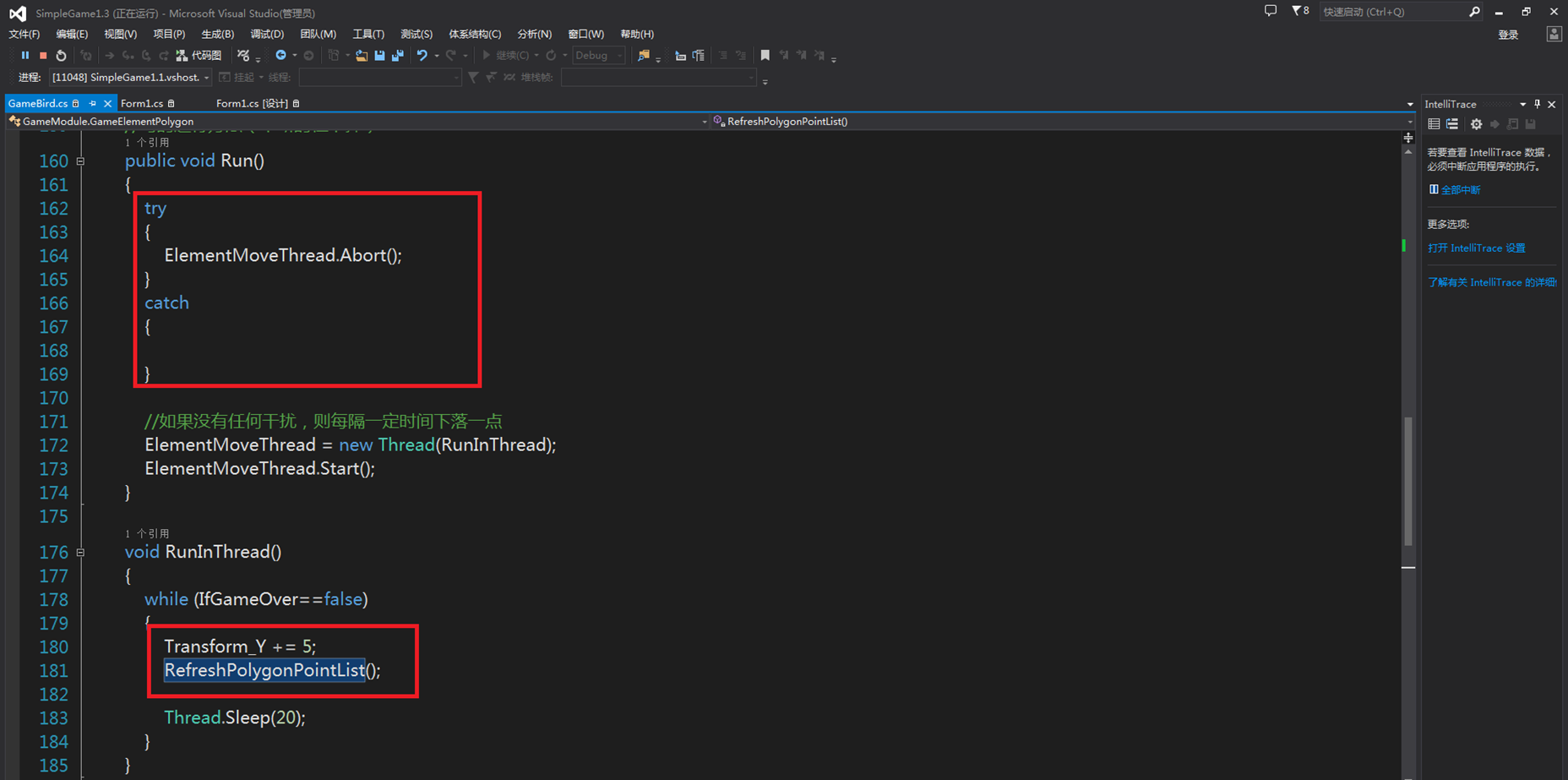
Task: Click the while (IfGameOver==false) line
Action: click(256, 599)
